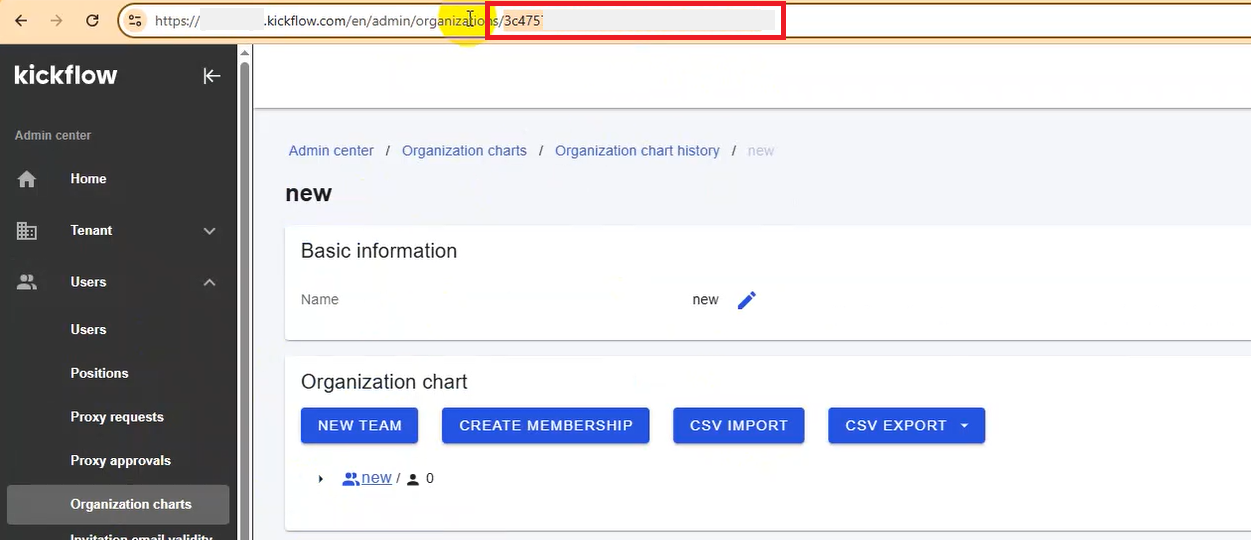
Task: Reload the page with refresh icon
Action: pyautogui.click(x=92, y=20)
